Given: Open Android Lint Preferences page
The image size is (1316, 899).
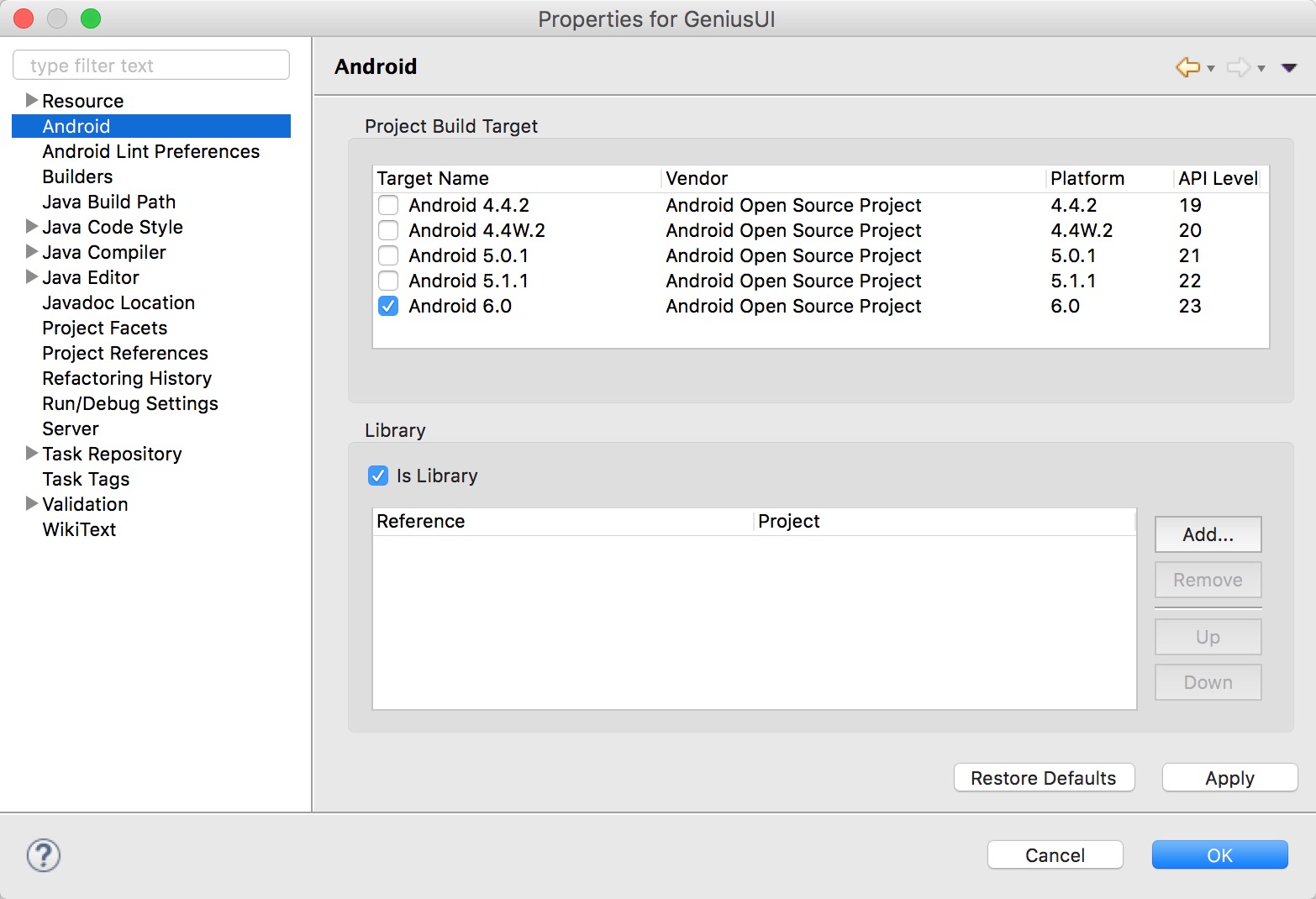Looking at the screenshot, I should point(151,151).
